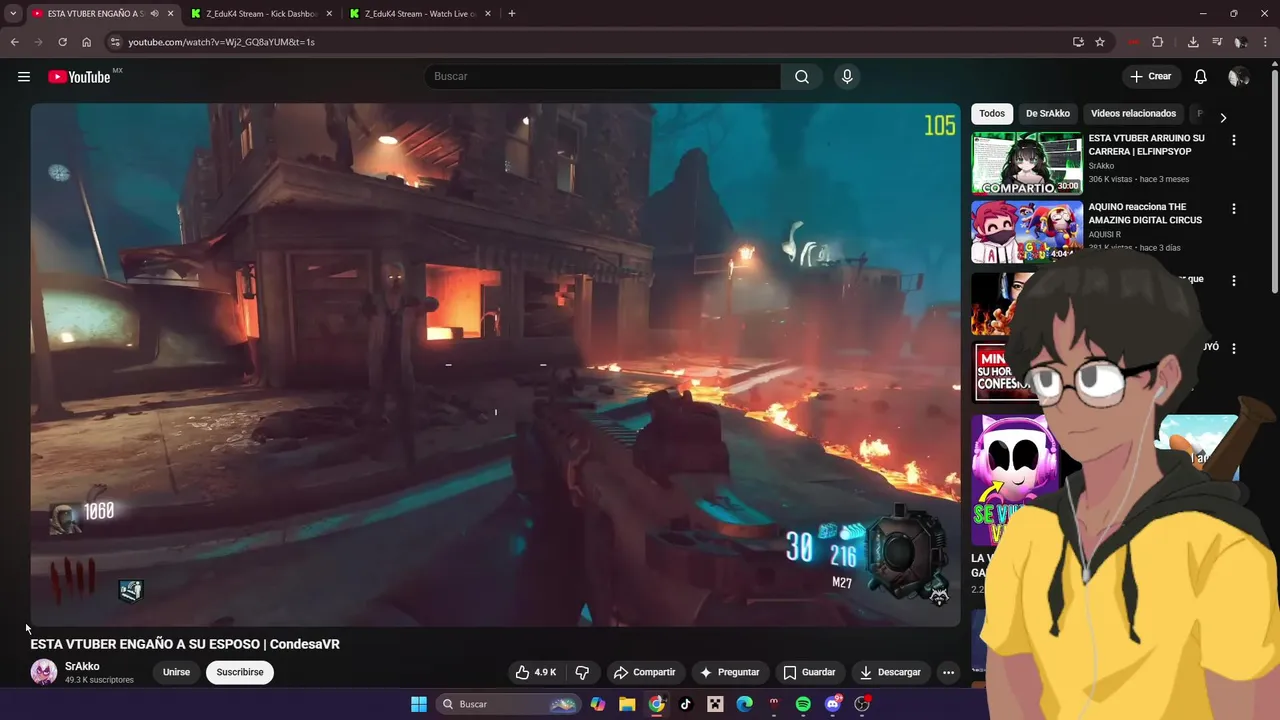Open the Amazing Digital Circus thumbnail

pyautogui.click(x=1027, y=232)
